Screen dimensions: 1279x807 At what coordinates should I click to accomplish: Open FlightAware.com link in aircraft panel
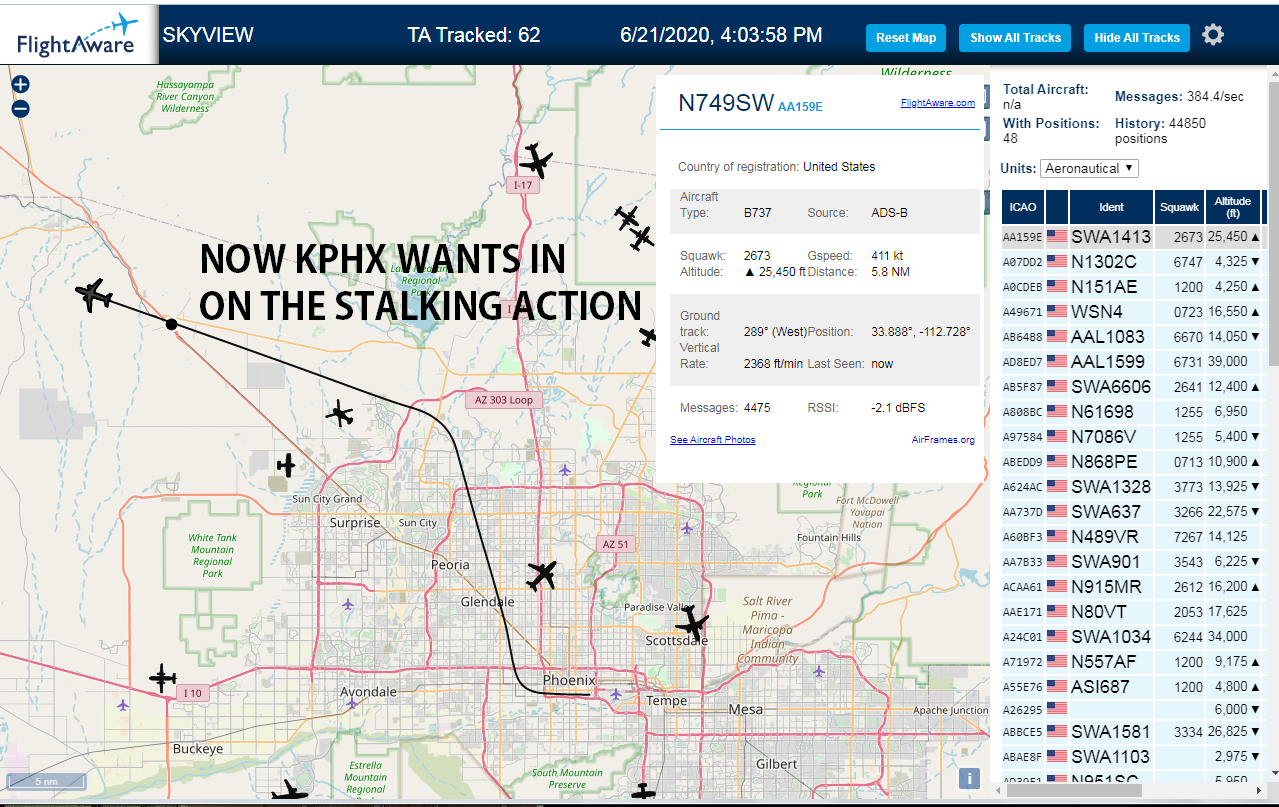click(937, 103)
